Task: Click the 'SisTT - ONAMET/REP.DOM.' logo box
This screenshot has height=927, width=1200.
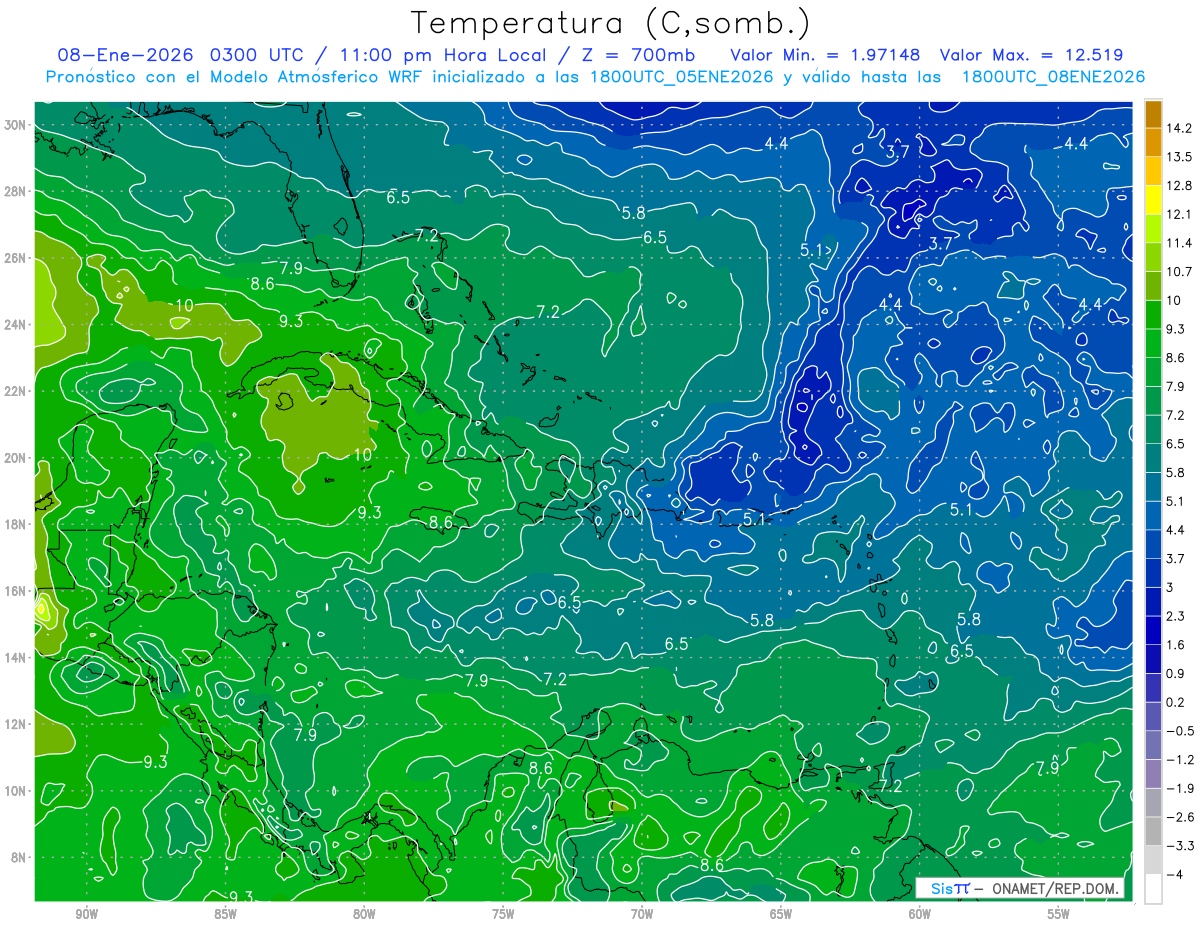Action: point(1021,888)
